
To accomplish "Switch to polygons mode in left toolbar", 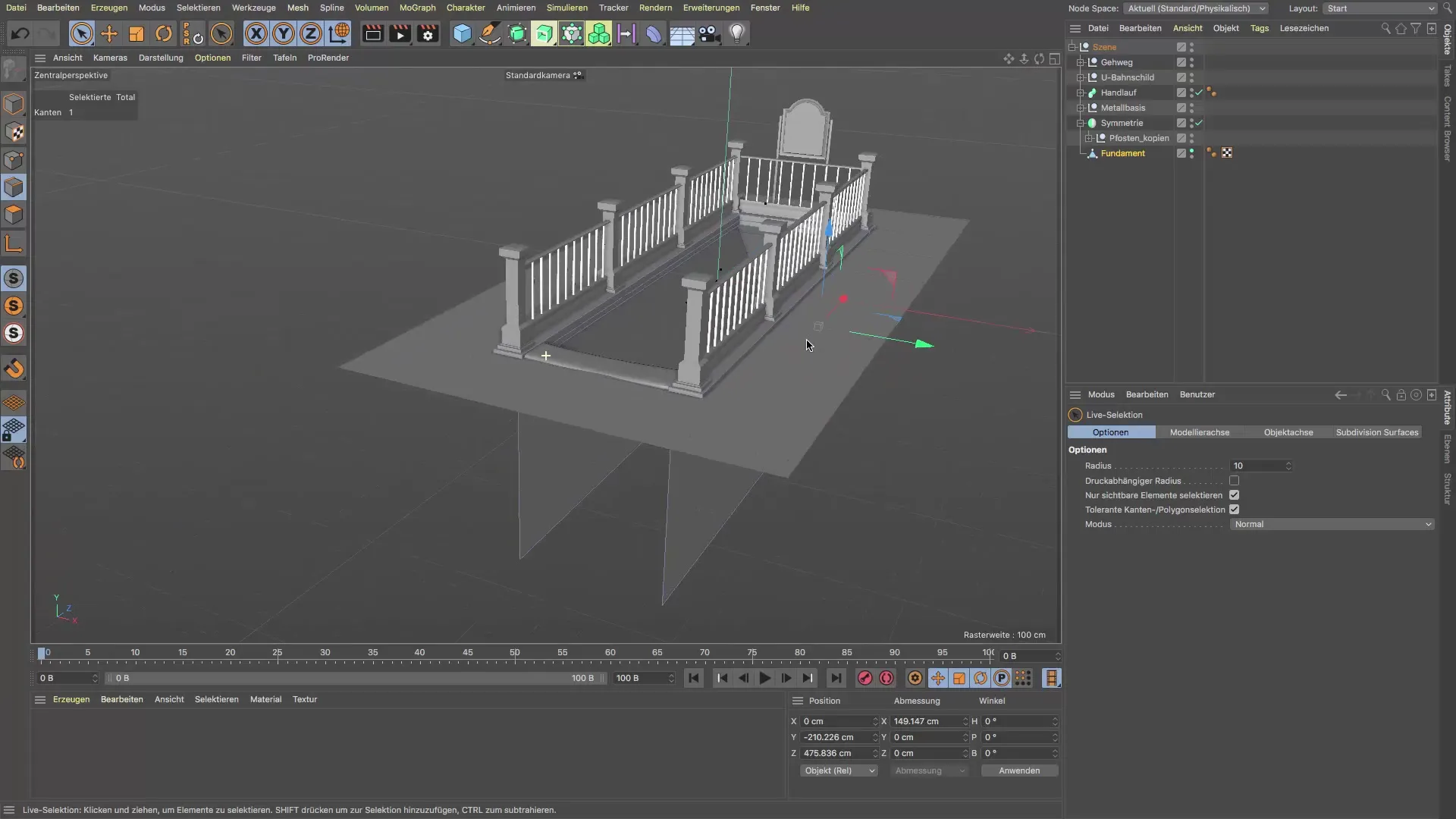I will tap(14, 215).
